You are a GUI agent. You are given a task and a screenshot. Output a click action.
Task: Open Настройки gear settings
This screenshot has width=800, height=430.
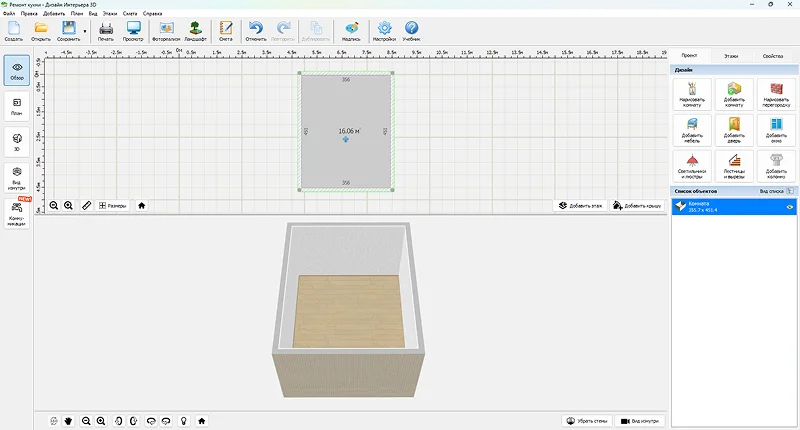[384, 31]
